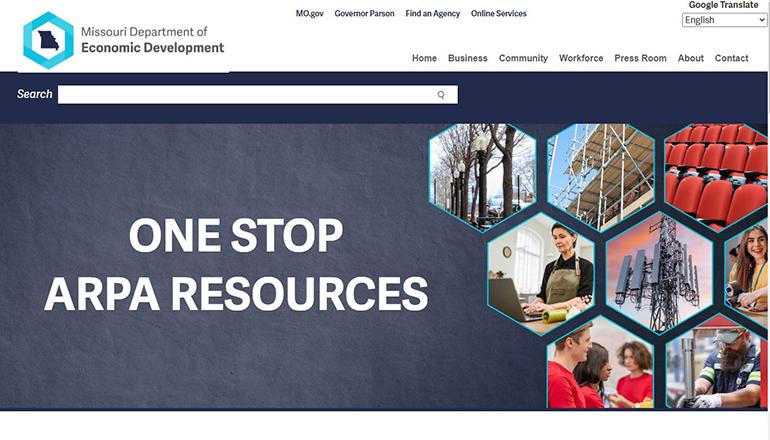This screenshot has width=770, height=440.
Task: Click inside the Search text field
Action: 258,95
